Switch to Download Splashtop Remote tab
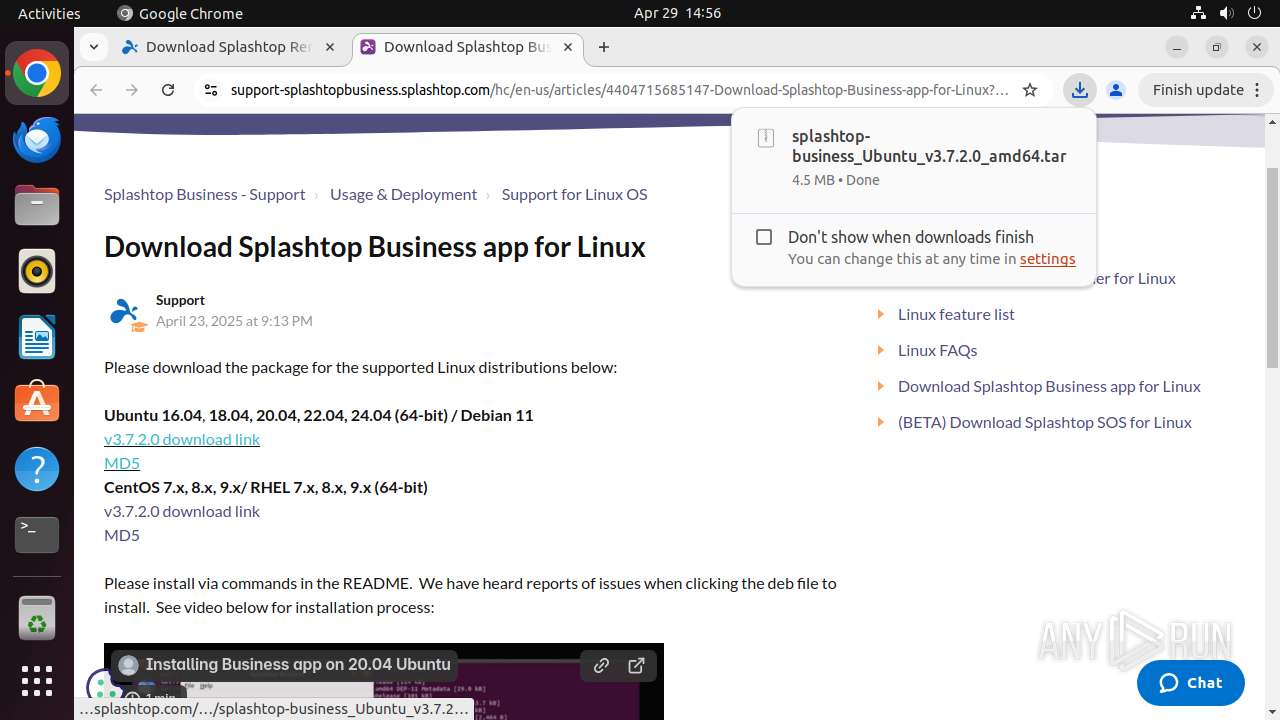The height and width of the screenshot is (720, 1280). [x=228, y=47]
